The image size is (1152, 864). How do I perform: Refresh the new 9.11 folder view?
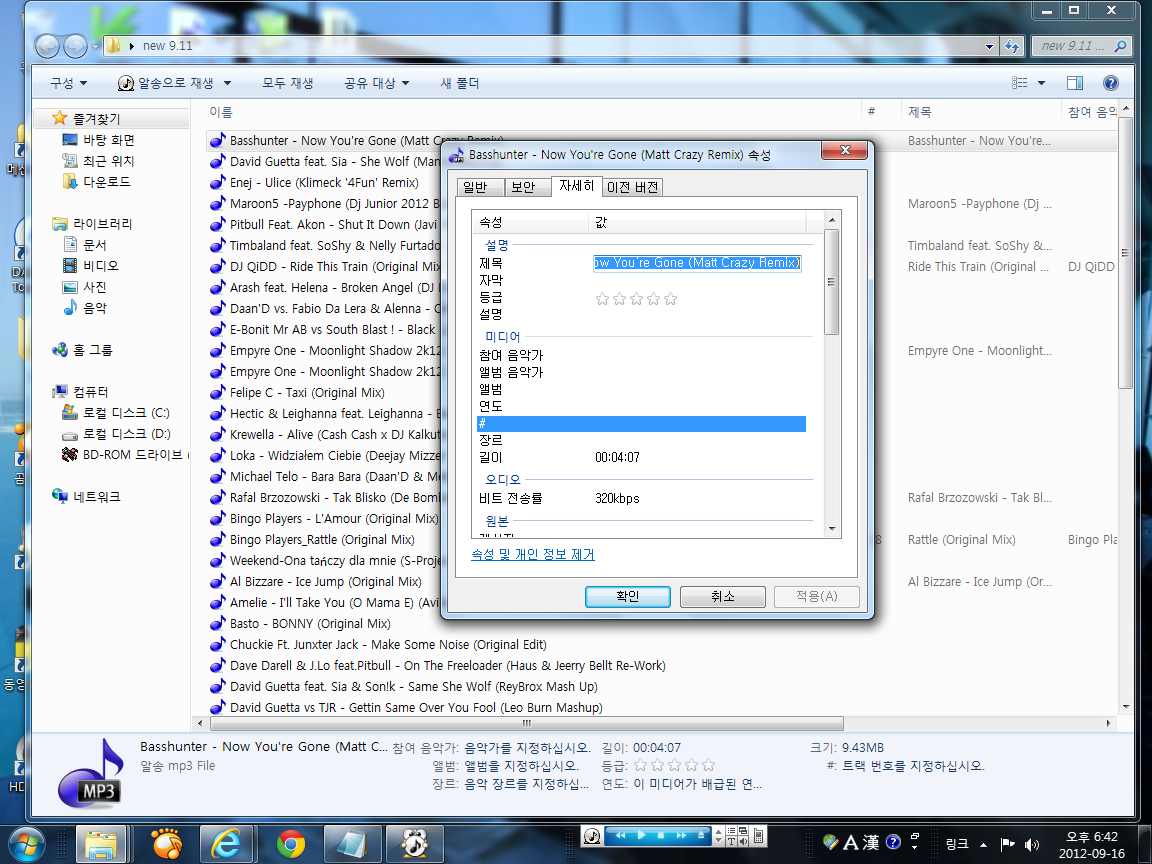[x=1012, y=46]
